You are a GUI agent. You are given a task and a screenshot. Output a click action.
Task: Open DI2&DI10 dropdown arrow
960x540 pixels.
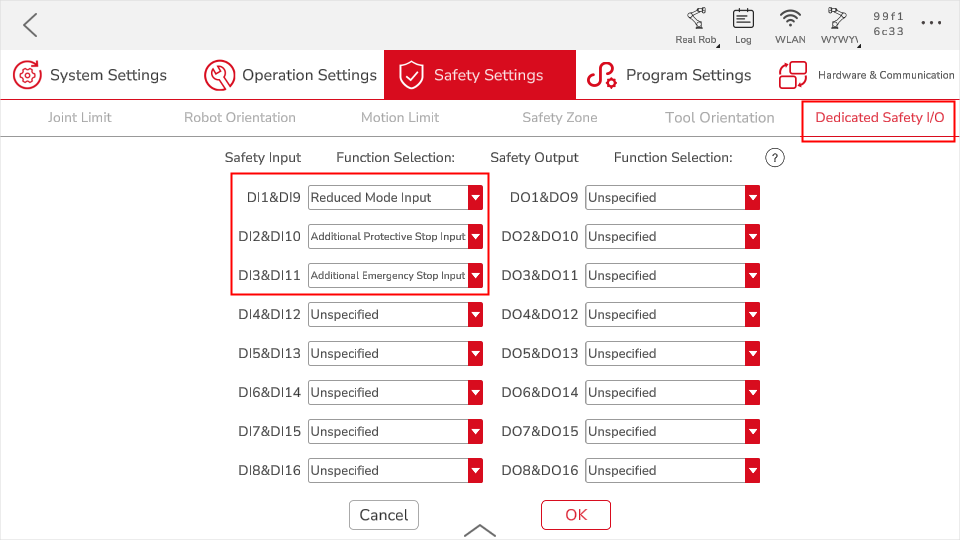[475, 236]
